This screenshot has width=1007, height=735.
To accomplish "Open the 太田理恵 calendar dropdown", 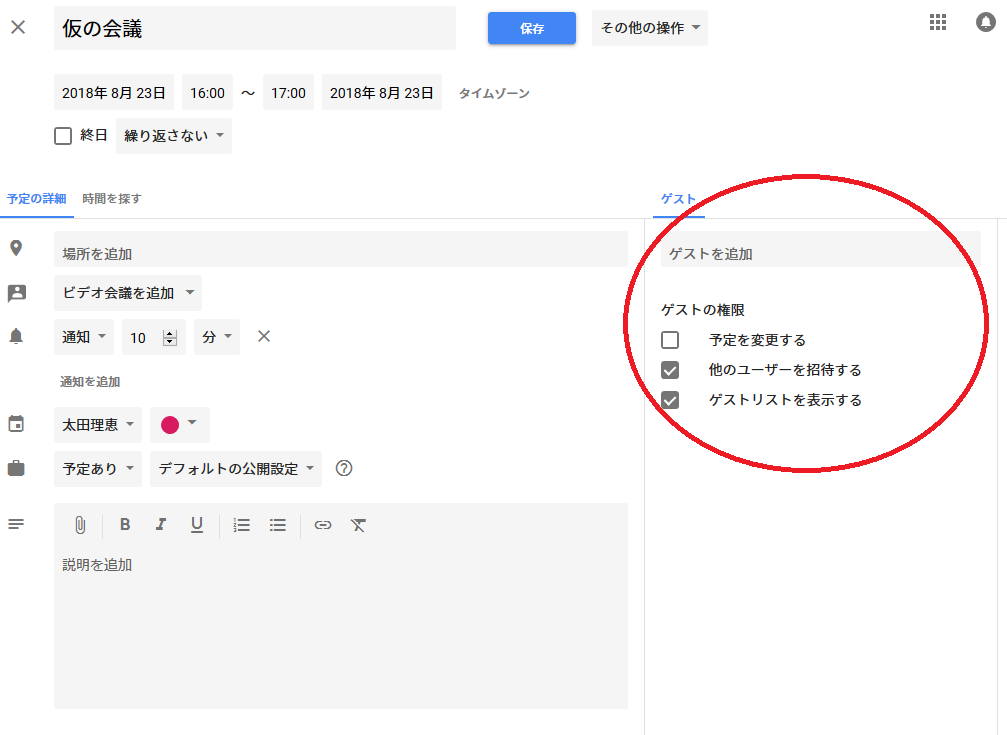I will coord(98,425).
